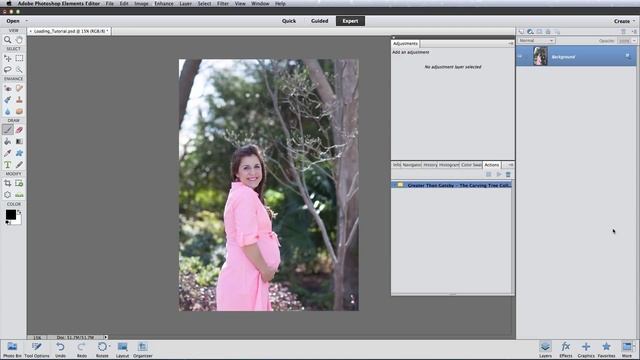Delete layer trash icon
Image resolution: width=640 pixels, height=360 pixels.
pos(623,31)
